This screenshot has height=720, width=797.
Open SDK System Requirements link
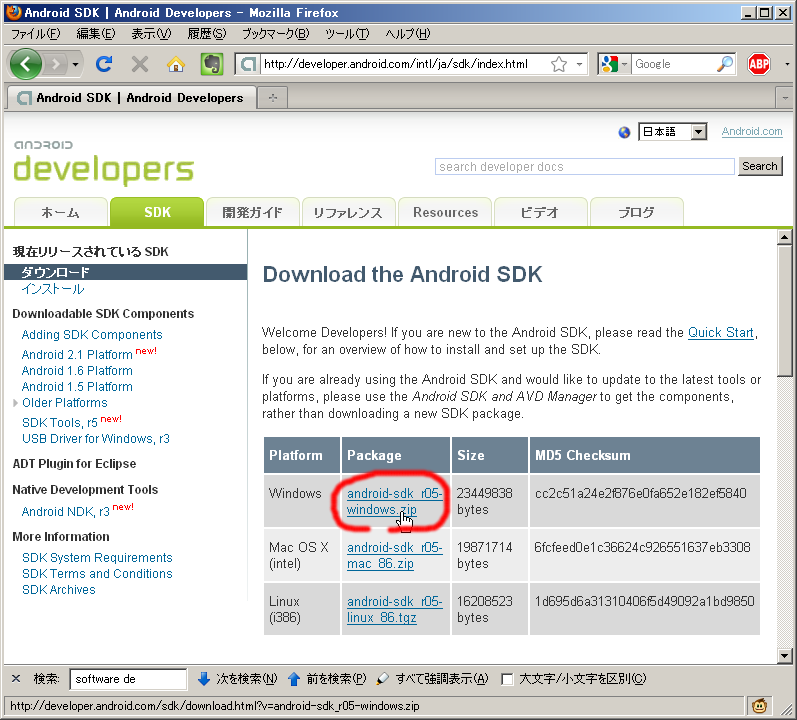(97, 557)
